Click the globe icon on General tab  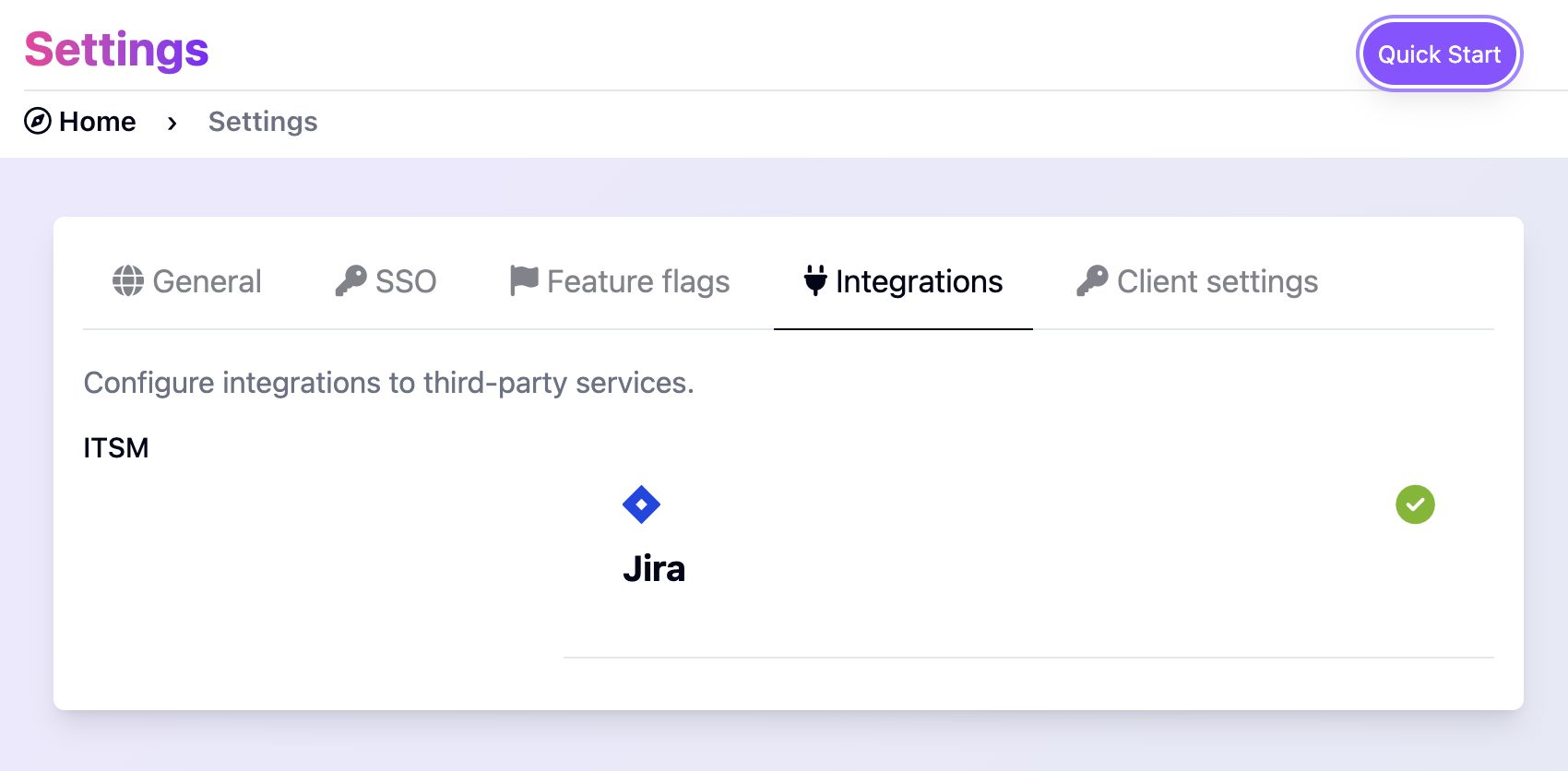pos(128,280)
